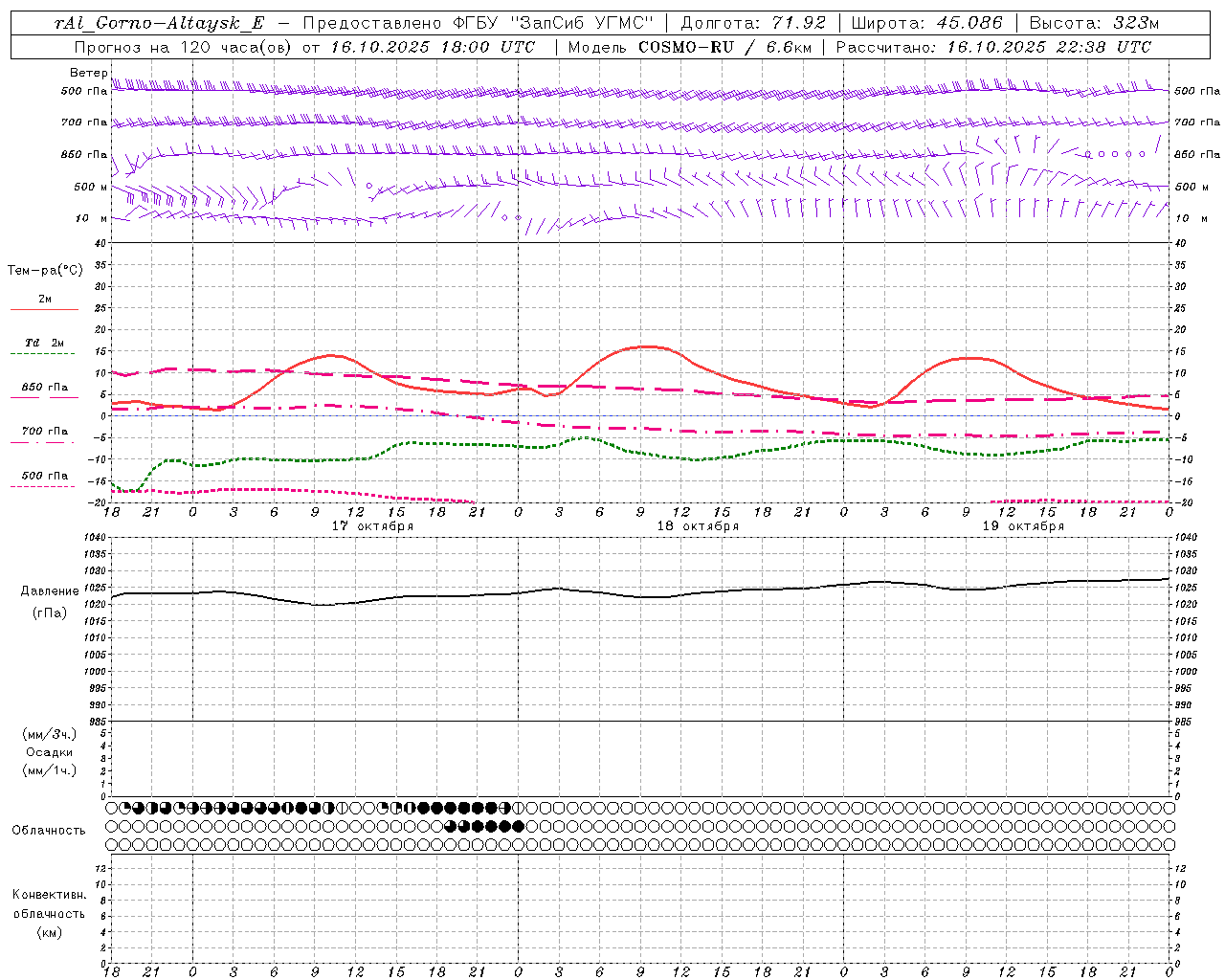Image resolution: width=1225 pixels, height=980 pixels.
Task: Select the text Предоставлено ФГБУ "ЗапСиб УГМС"
Action: pyautogui.click(x=478, y=23)
